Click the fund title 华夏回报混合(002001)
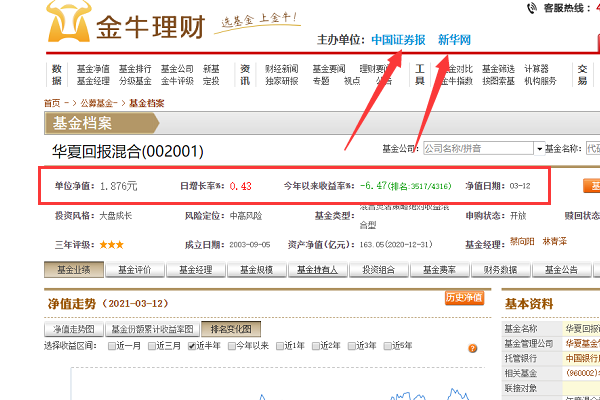This screenshot has width=600, height=400. click(128, 152)
